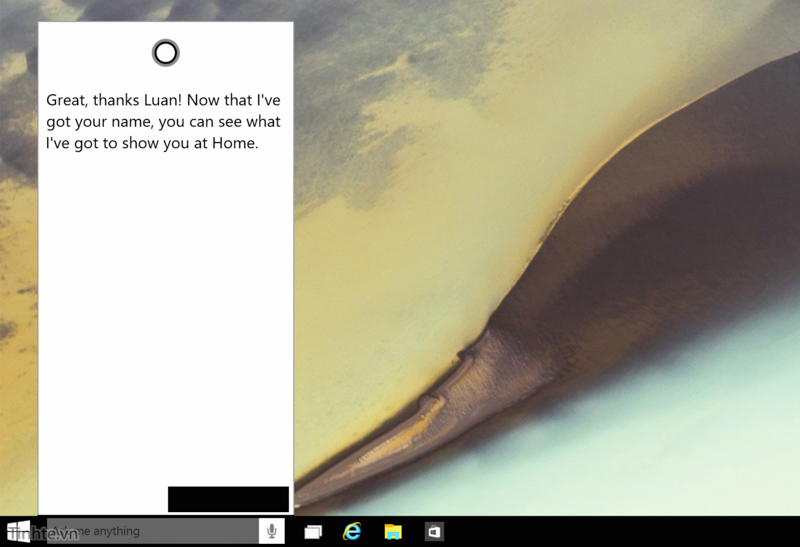Browse files using the folder taskbar icon

(x=393, y=532)
